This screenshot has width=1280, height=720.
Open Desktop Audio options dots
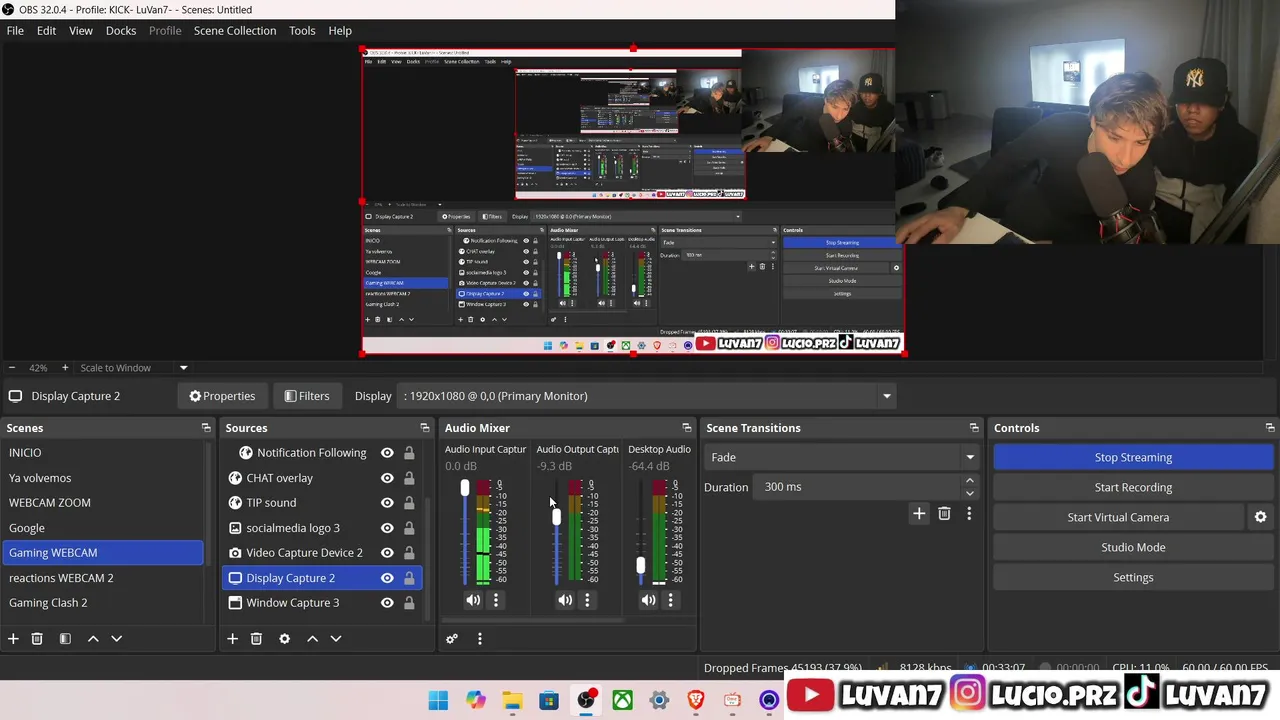[x=671, y=600]
